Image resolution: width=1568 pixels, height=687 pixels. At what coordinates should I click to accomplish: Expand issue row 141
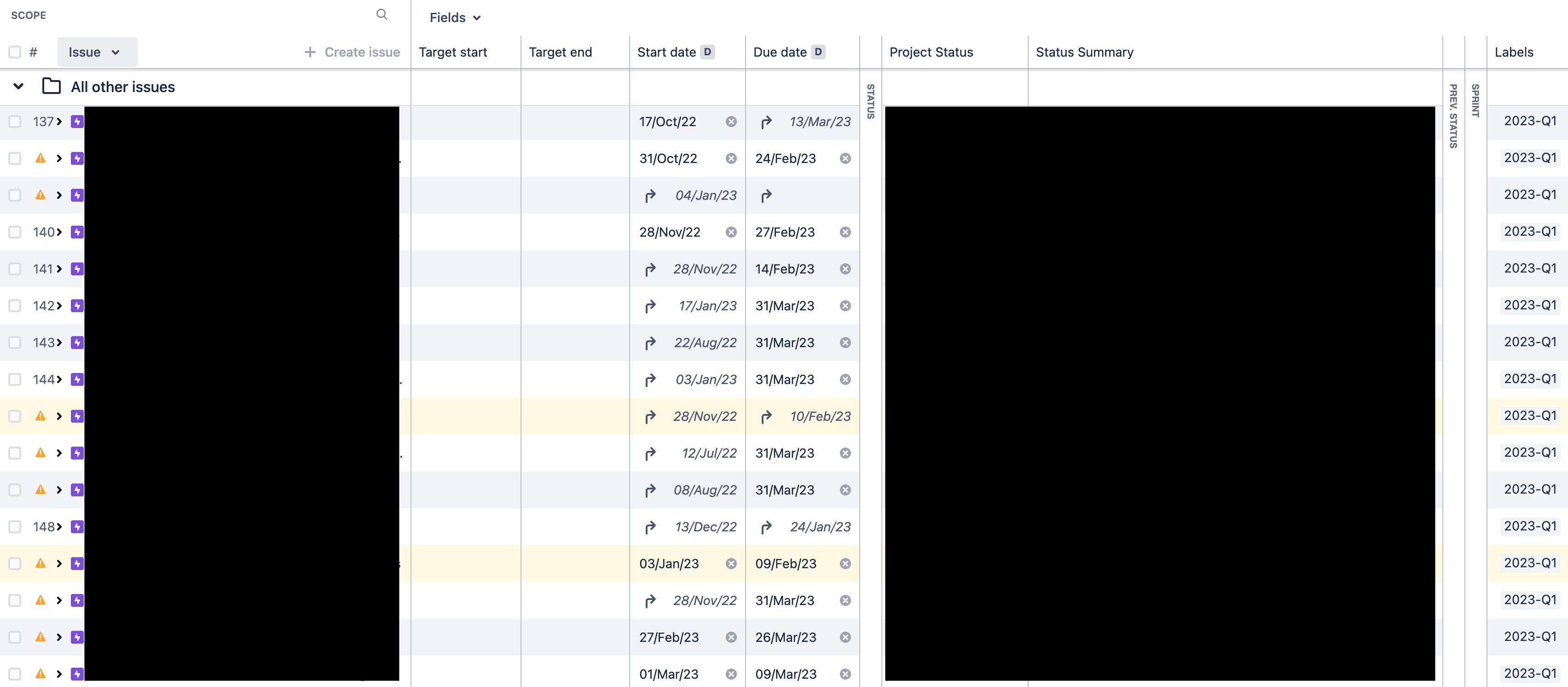59,269
